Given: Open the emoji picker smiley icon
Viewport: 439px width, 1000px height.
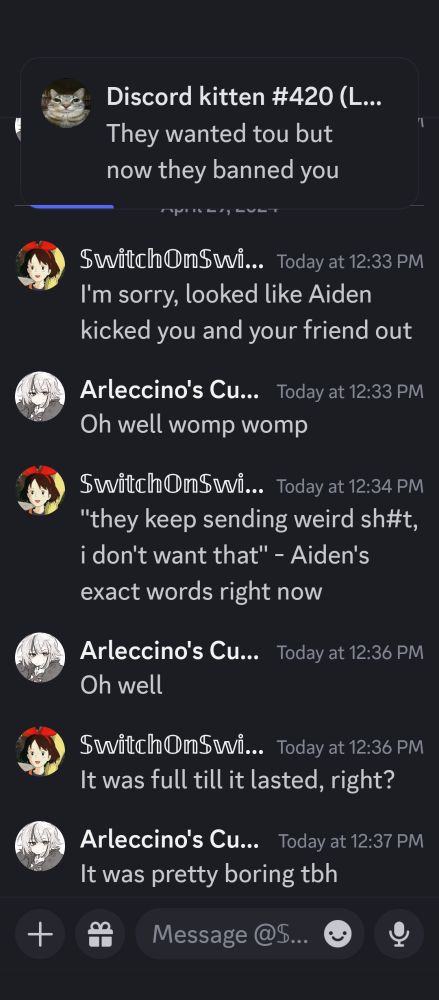Looking at the screenshot, I should pos(338,934).
